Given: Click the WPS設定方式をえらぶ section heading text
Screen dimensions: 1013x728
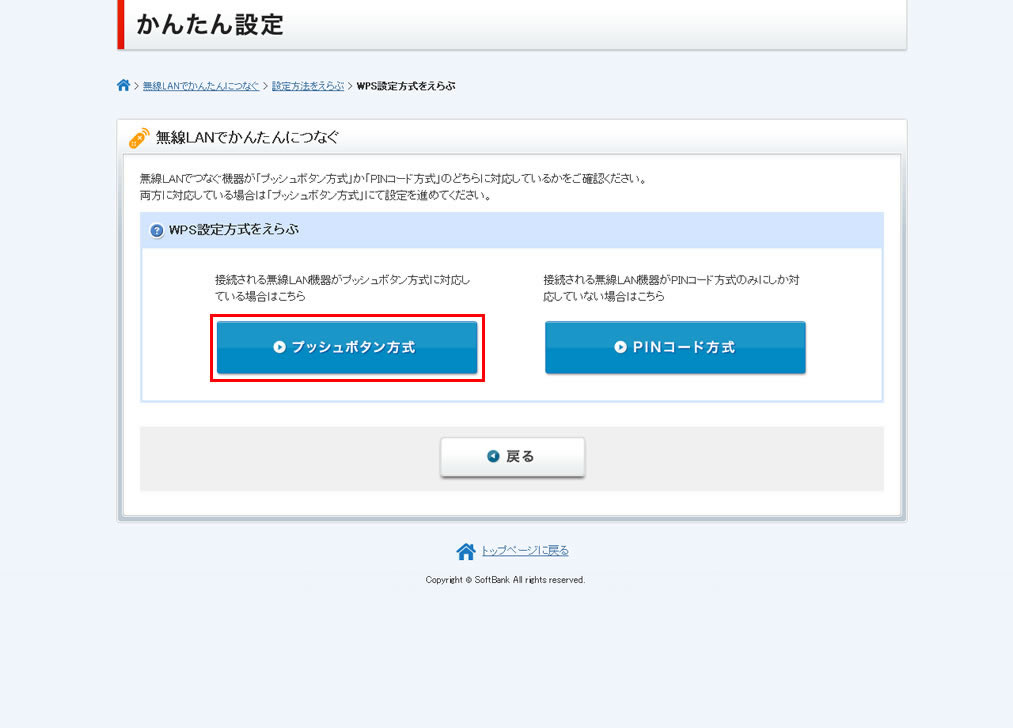Looking at the screenshot, I should [x=234, y=230].
